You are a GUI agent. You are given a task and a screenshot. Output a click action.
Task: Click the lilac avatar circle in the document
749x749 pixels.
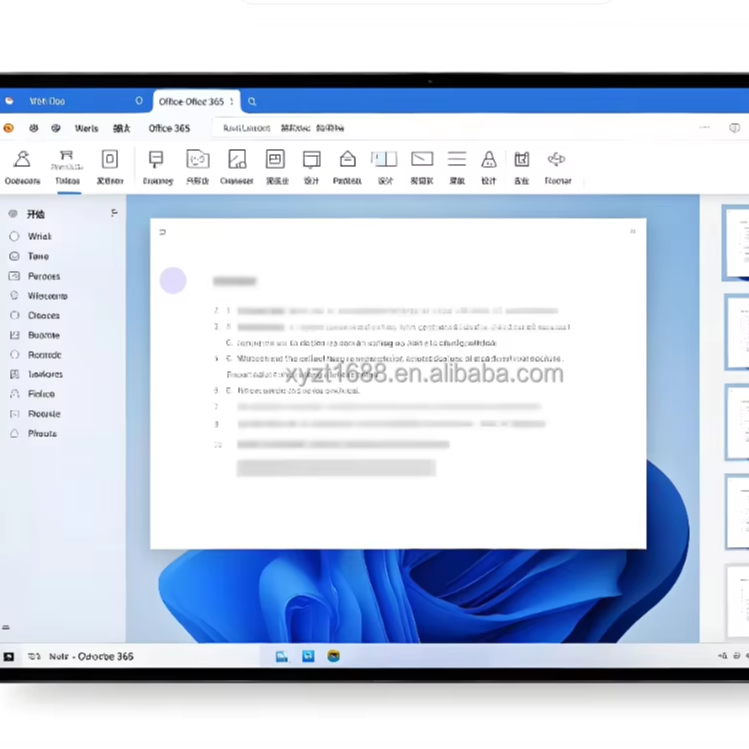(x=173, y=280)
